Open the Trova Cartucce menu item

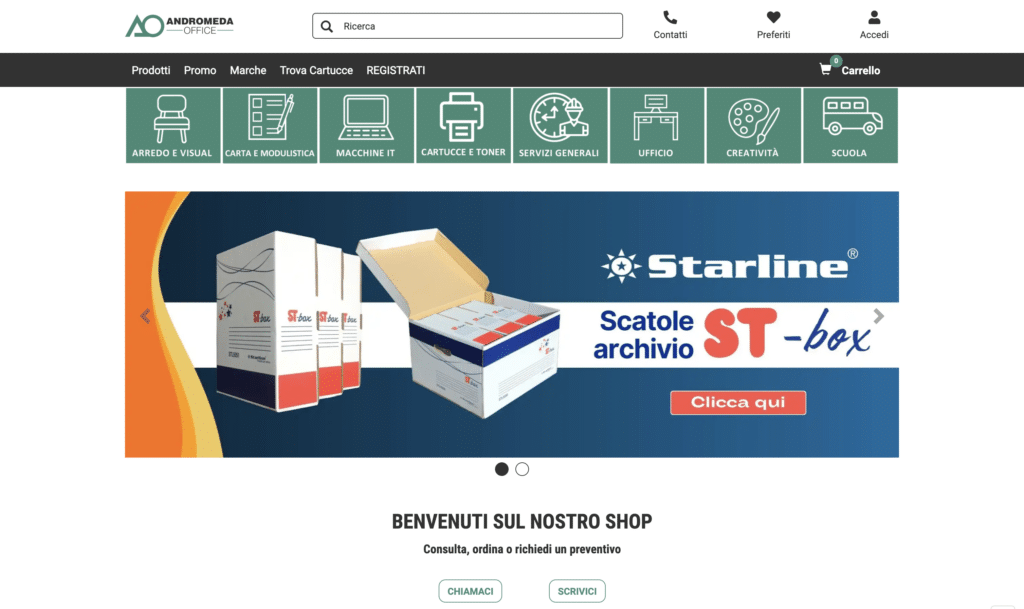point(316,70)
